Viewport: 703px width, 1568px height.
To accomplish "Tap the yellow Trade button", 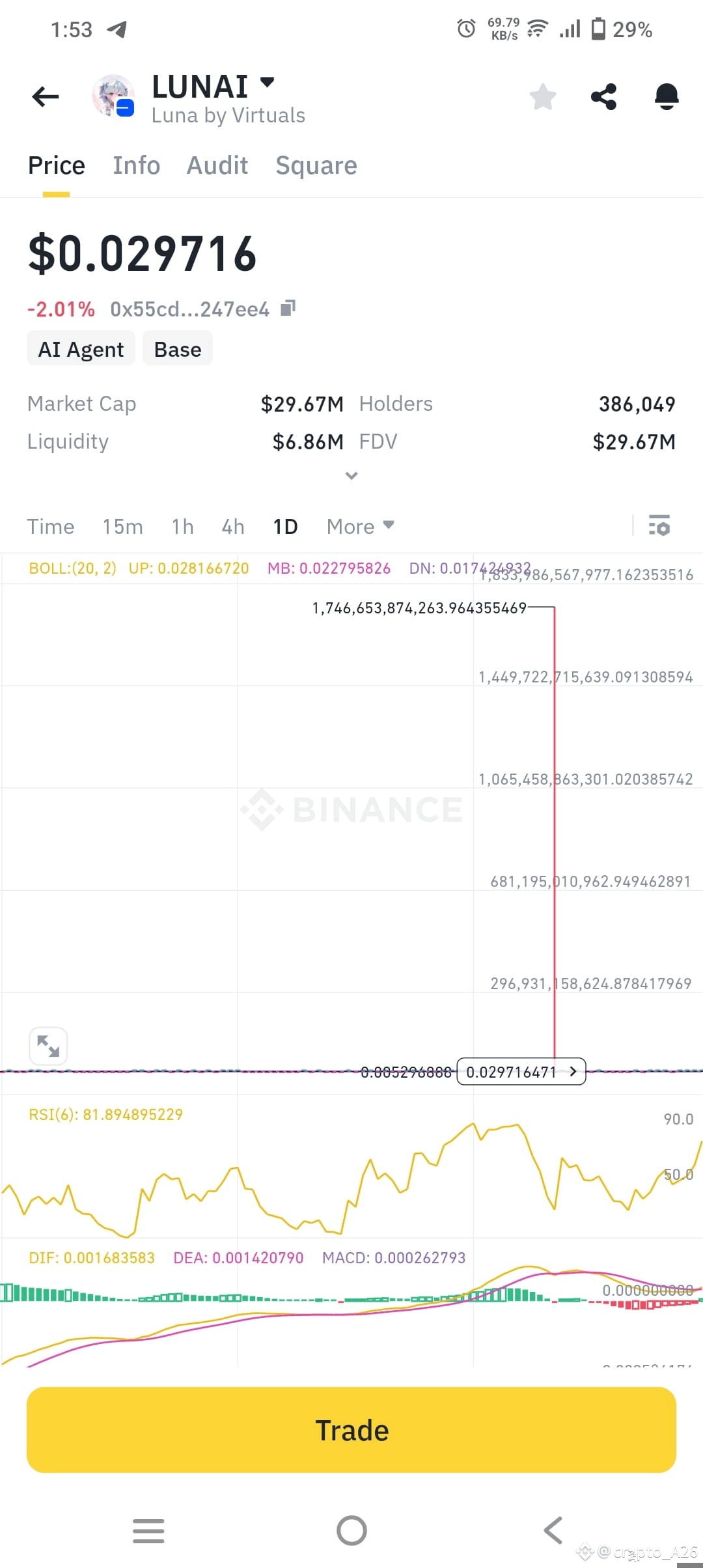I will tap(351, 1430).
